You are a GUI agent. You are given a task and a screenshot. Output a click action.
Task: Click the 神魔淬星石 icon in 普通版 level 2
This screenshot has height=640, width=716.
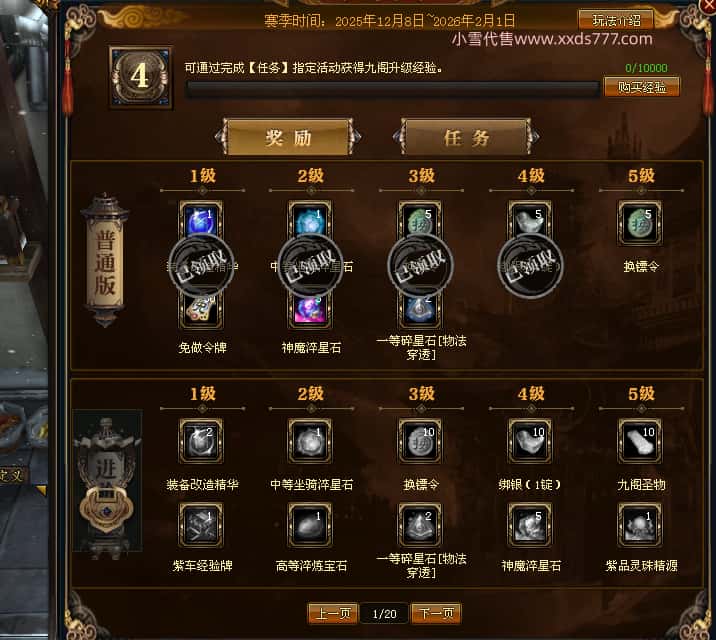click(310, 310)
